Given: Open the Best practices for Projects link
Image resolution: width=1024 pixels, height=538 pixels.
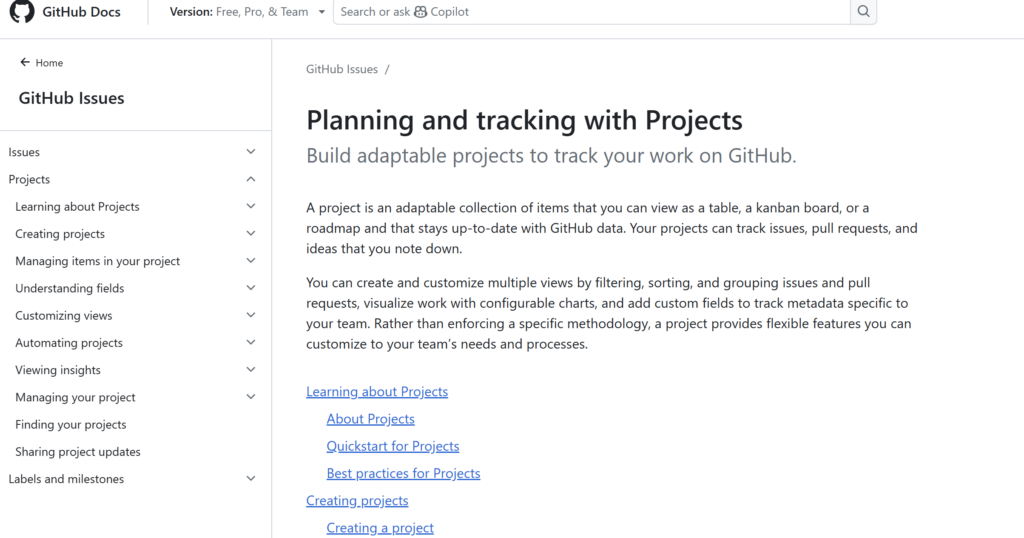Looking at the screenshot, I should pyautogui.click(x=403, y=473).
